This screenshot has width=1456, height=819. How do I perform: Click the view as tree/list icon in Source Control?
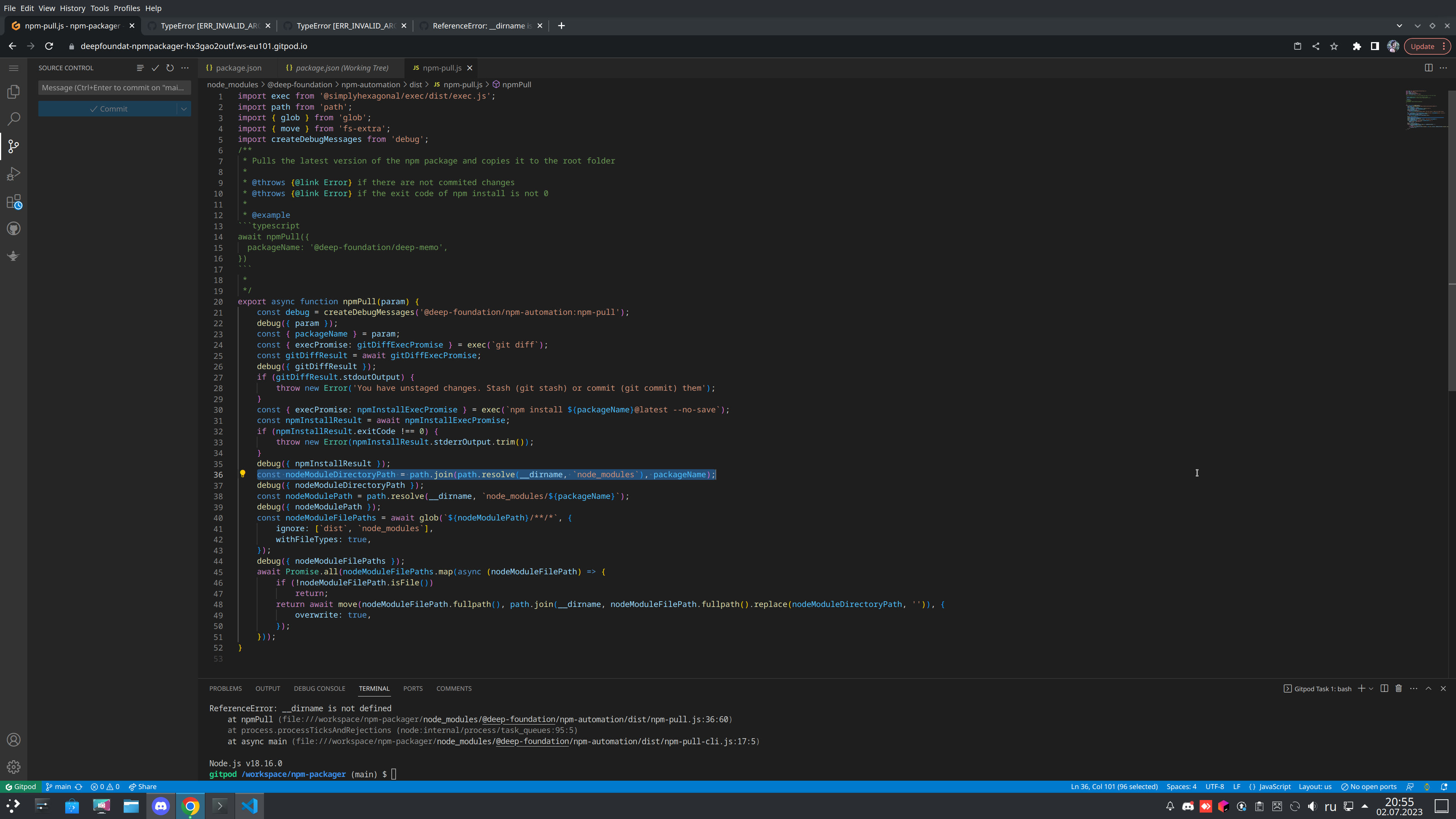(140, 68)
